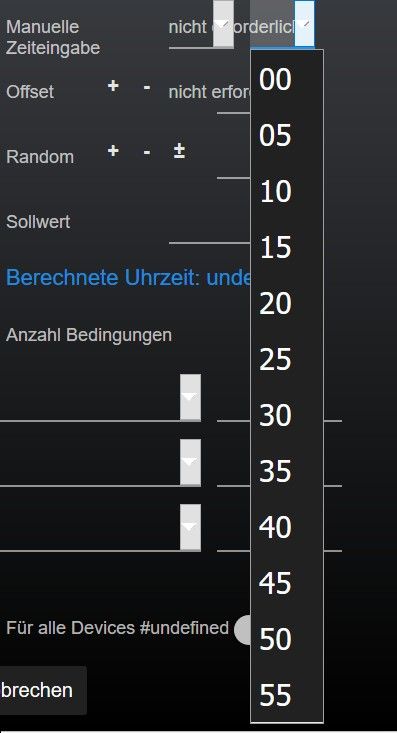Choose plus-minus symbol for Random
Screen dimensions: 397x733
(179, 151)
